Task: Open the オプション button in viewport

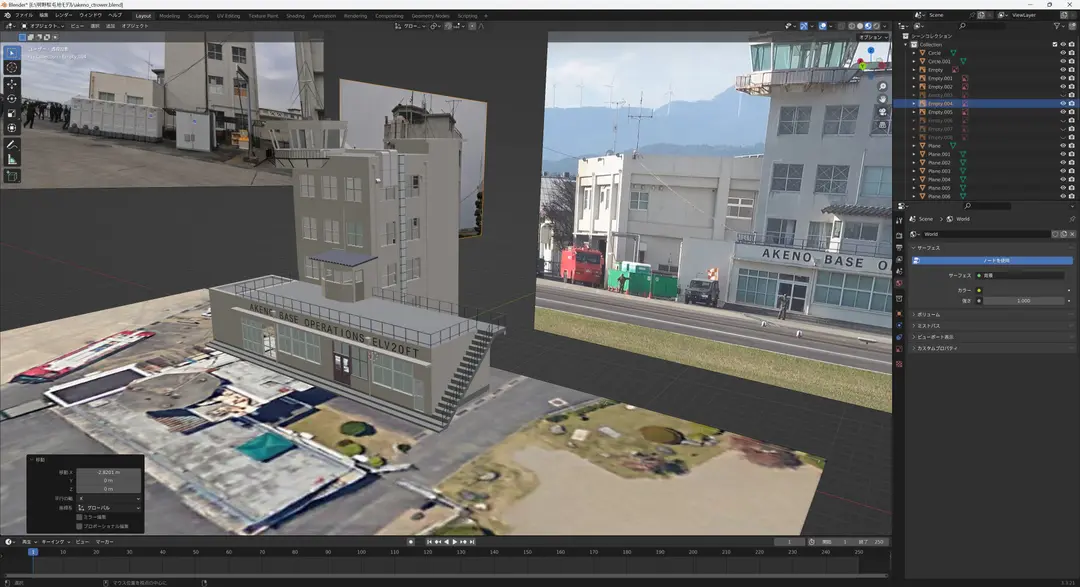Action: (873, 37)
